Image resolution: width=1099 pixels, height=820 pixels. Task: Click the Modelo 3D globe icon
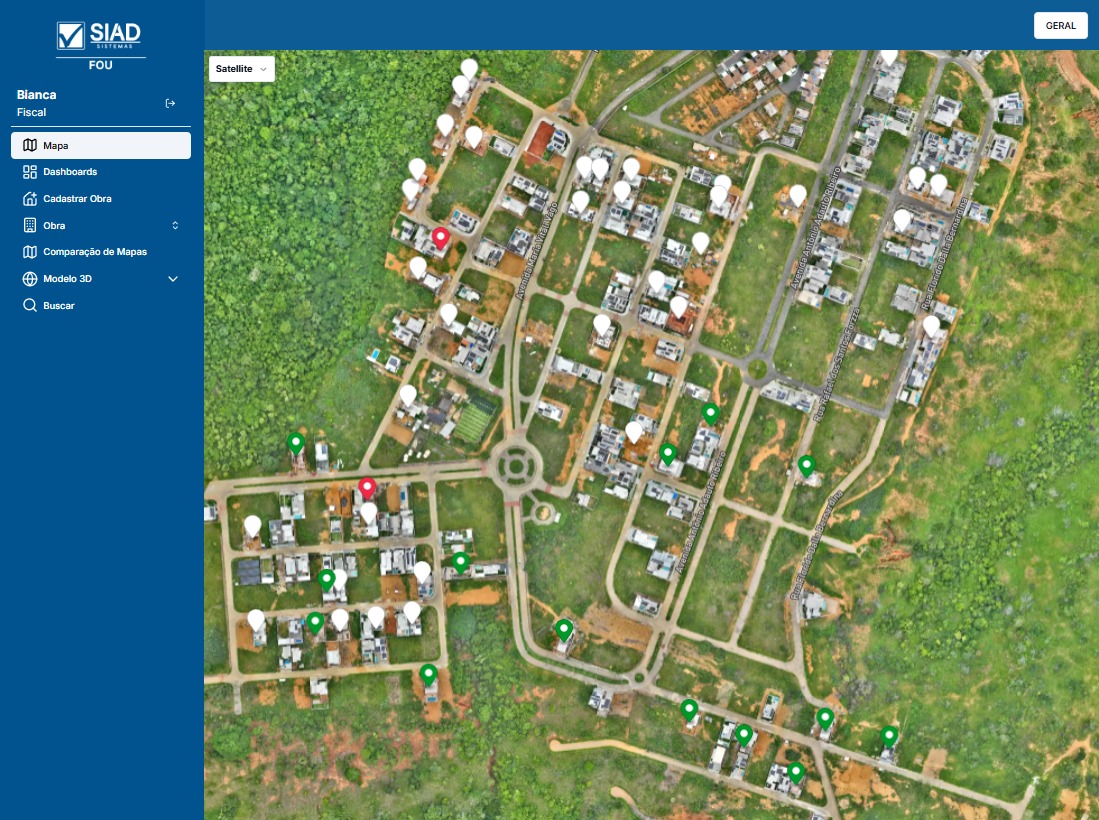pyautogui.click(x=30, y=279)
